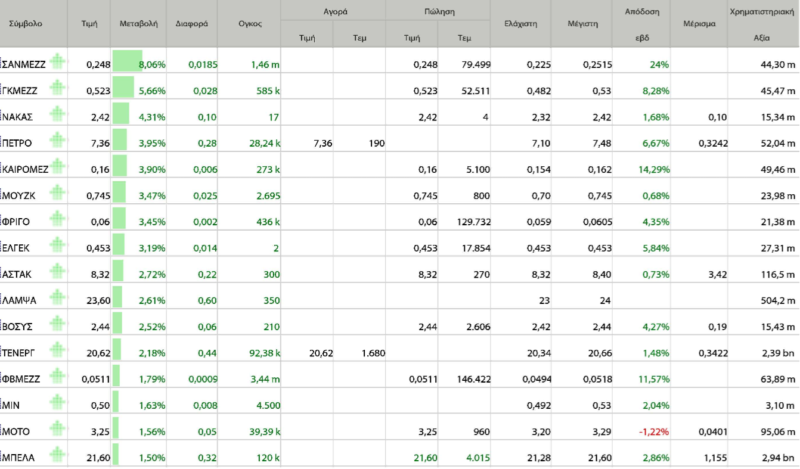Select the Μέρισμα column header
This screenshot has width=800, height=469.
(696, 21)
